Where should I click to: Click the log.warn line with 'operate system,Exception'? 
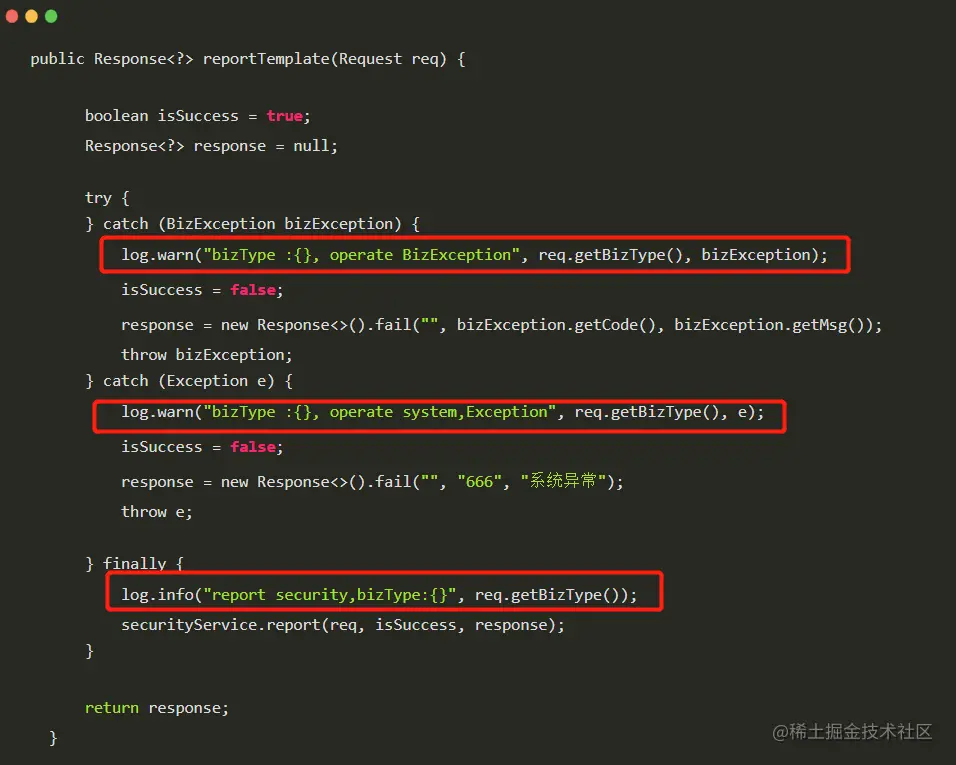(442, 412)
